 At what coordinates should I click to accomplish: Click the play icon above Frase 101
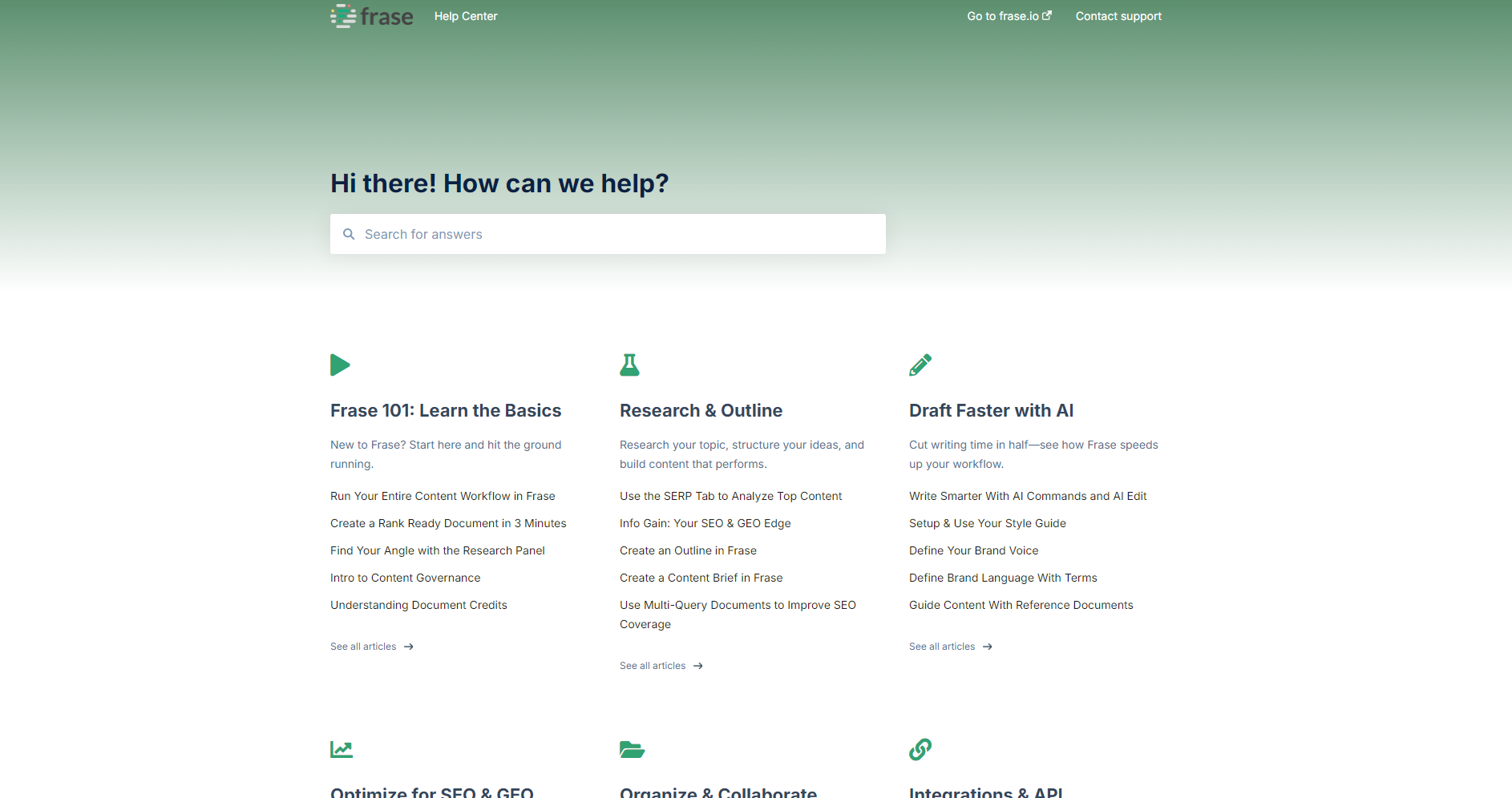click(x=340, y=365)
